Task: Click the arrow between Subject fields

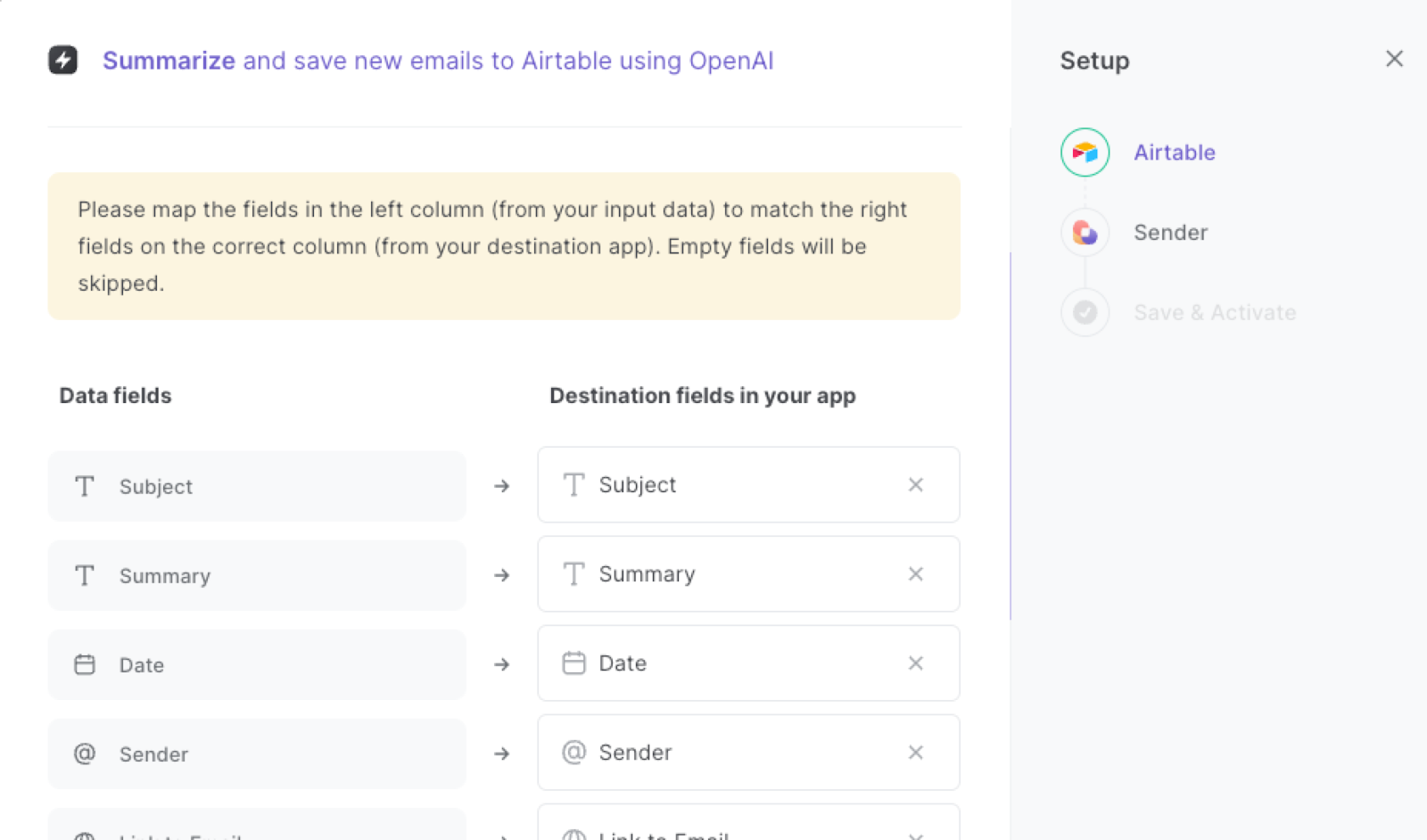Action: (x=502, y=486)
